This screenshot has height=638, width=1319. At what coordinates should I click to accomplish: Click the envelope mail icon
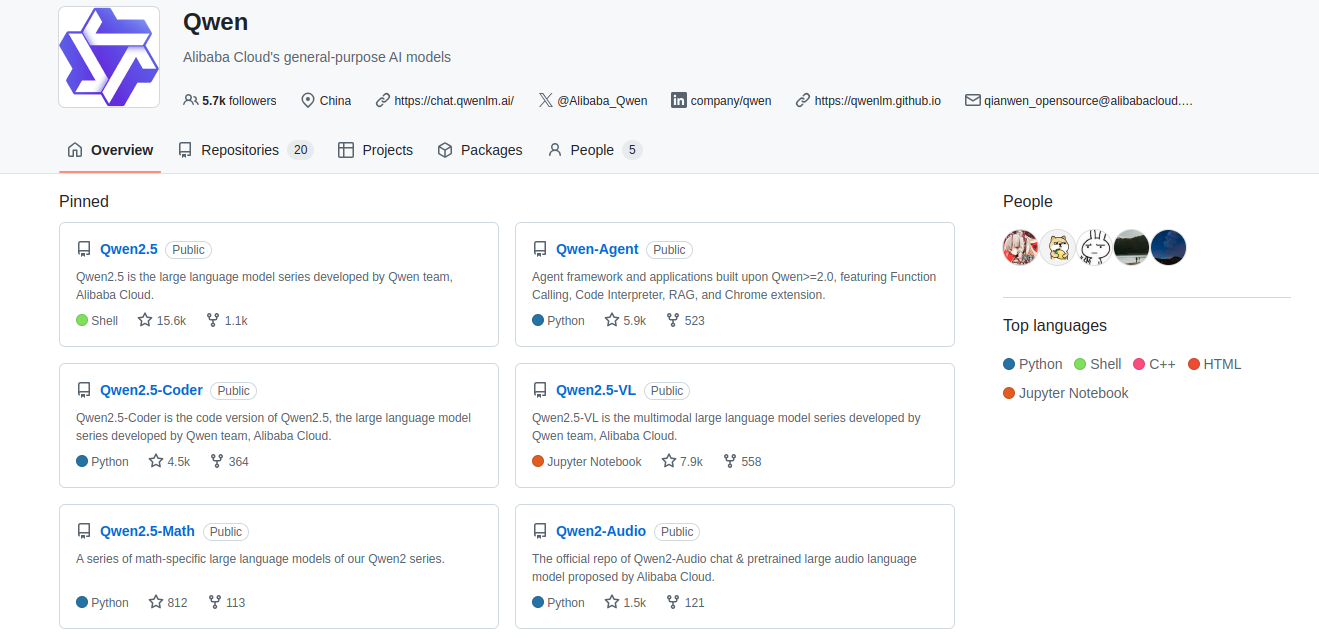972,100
